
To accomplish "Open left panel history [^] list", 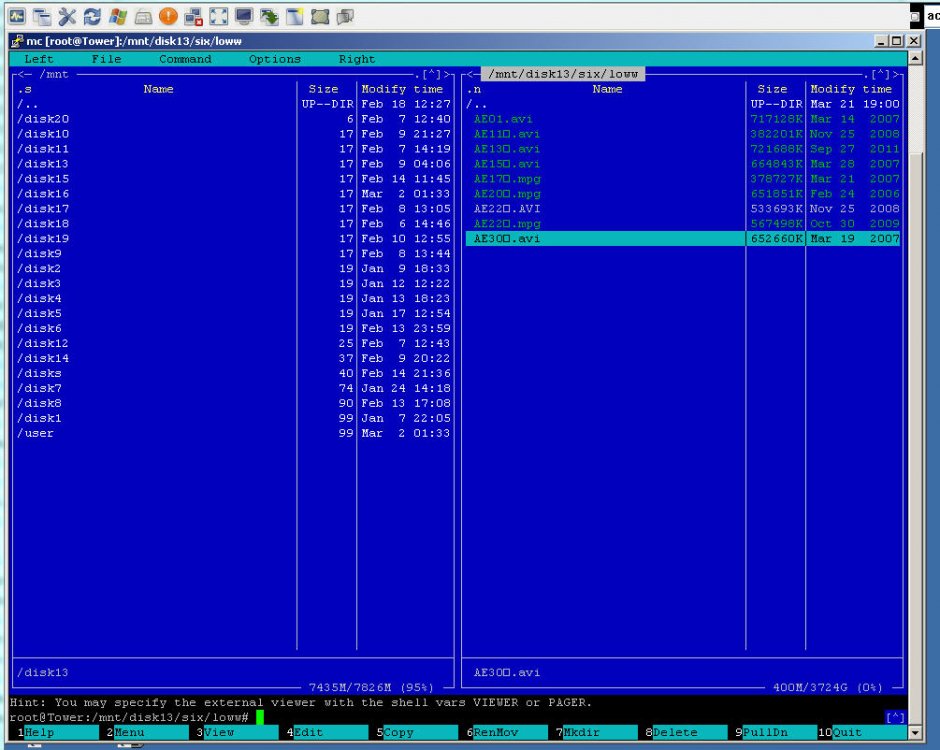I will tap(432, 74).
